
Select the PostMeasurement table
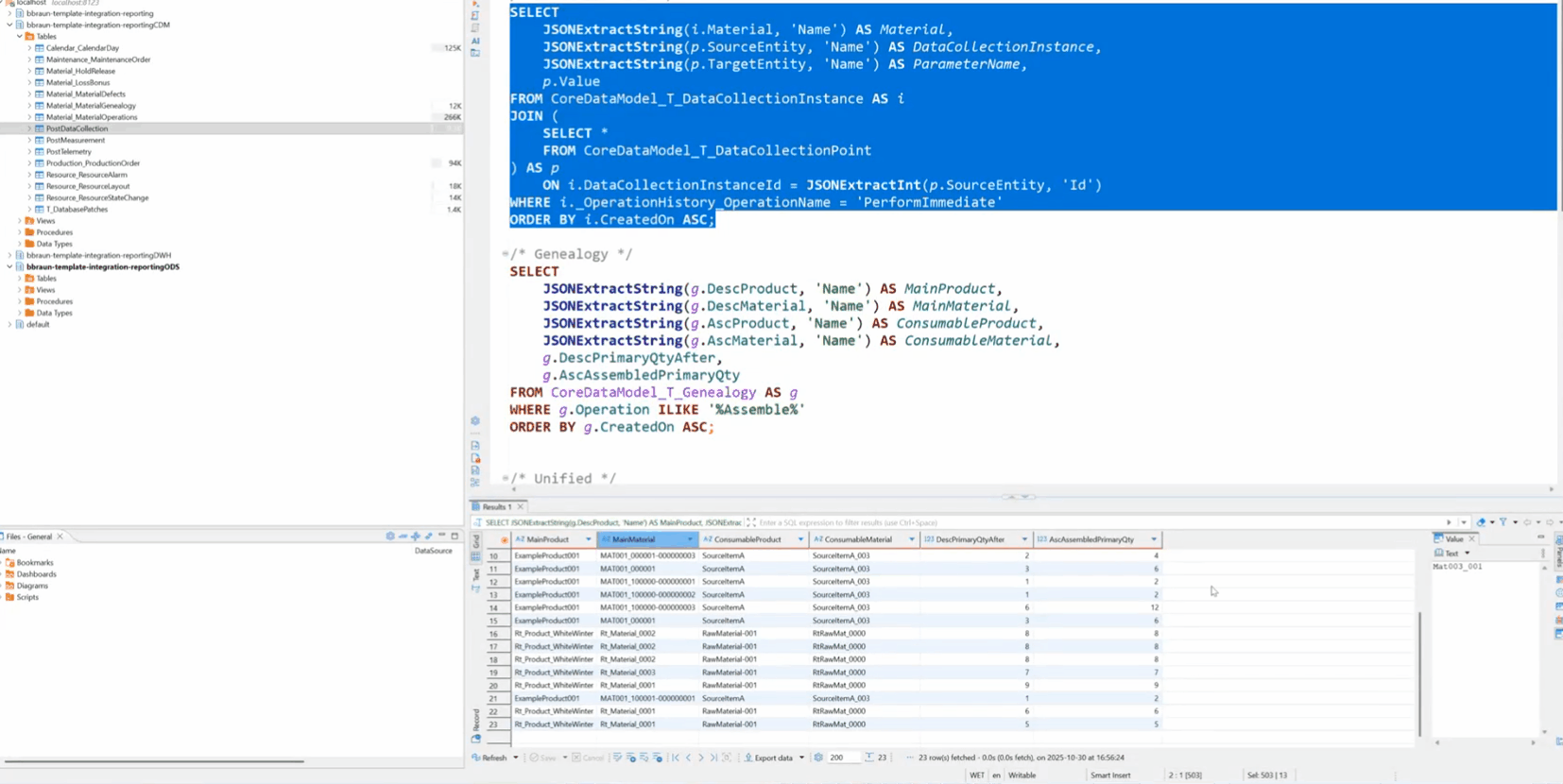point(76,140)
